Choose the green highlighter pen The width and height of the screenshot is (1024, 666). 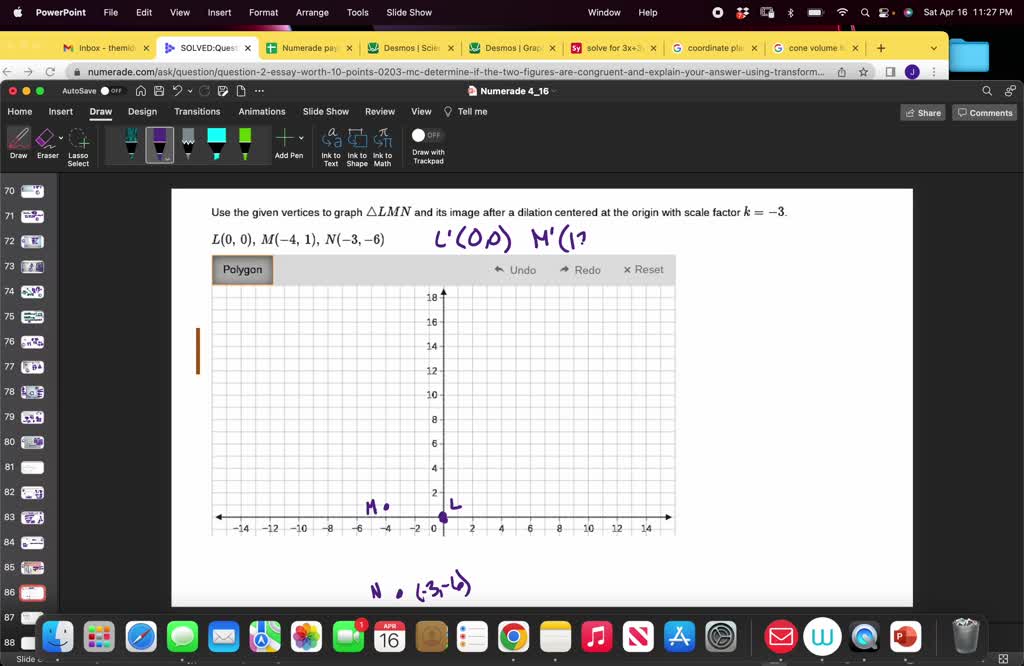(243, 142)
